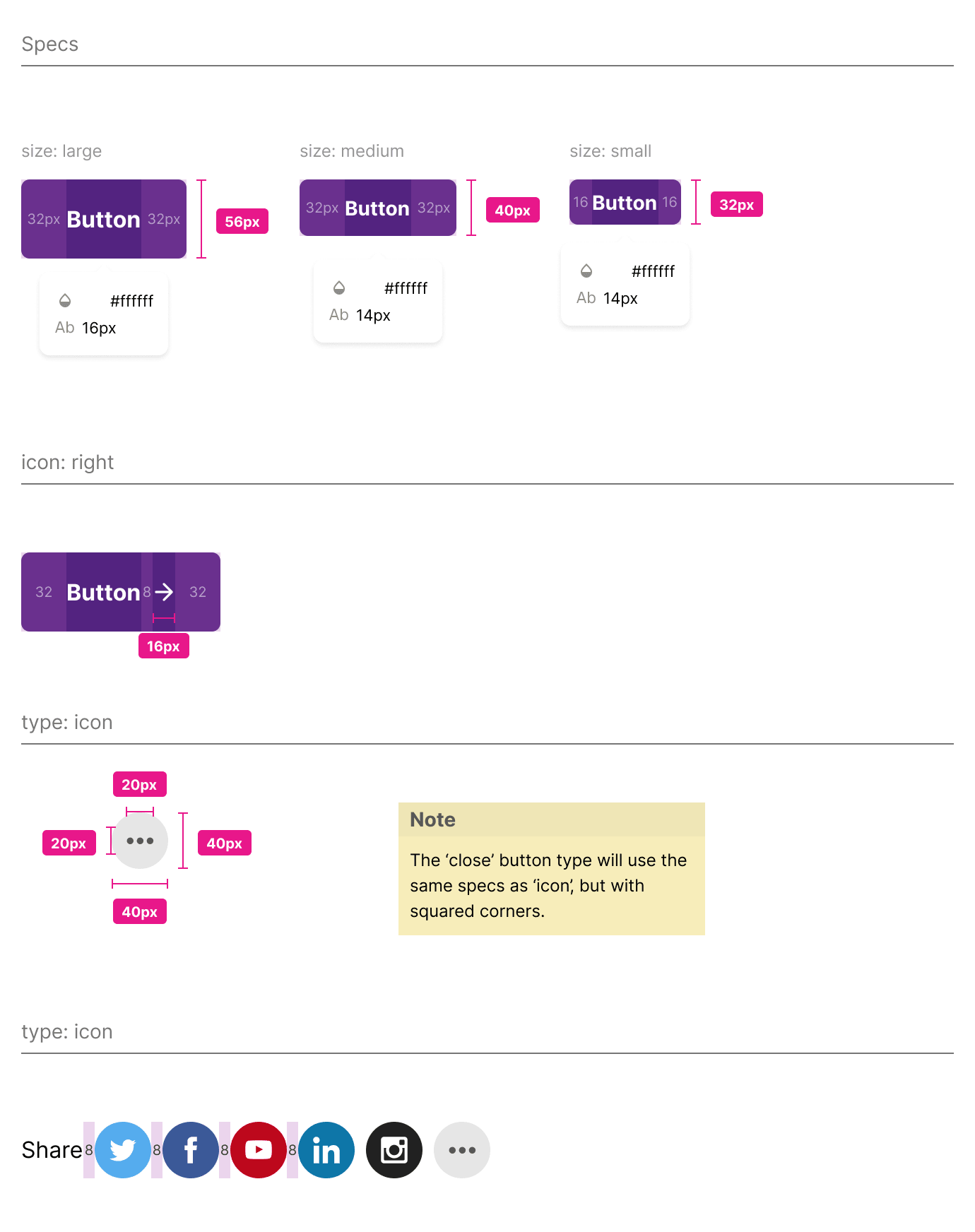975x1232 pixels.
Task: Click the Button with right arrow icon
Action: tap(121, 592)
